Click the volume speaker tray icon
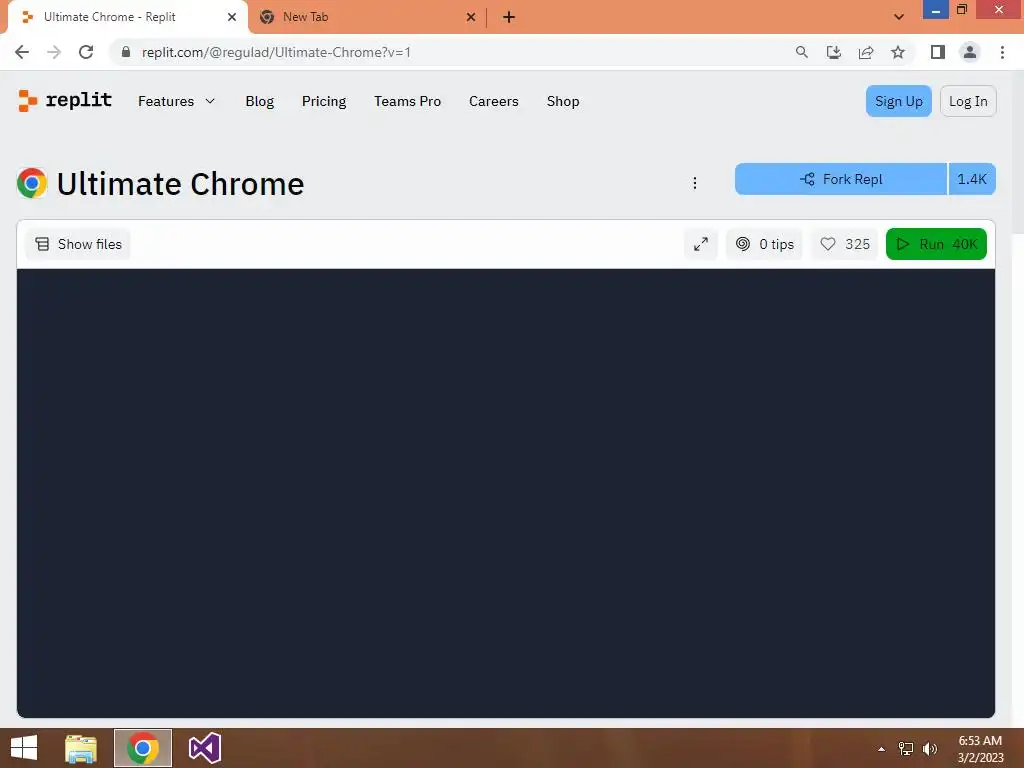Screen dimensions: 1024x768 point(930,749)
